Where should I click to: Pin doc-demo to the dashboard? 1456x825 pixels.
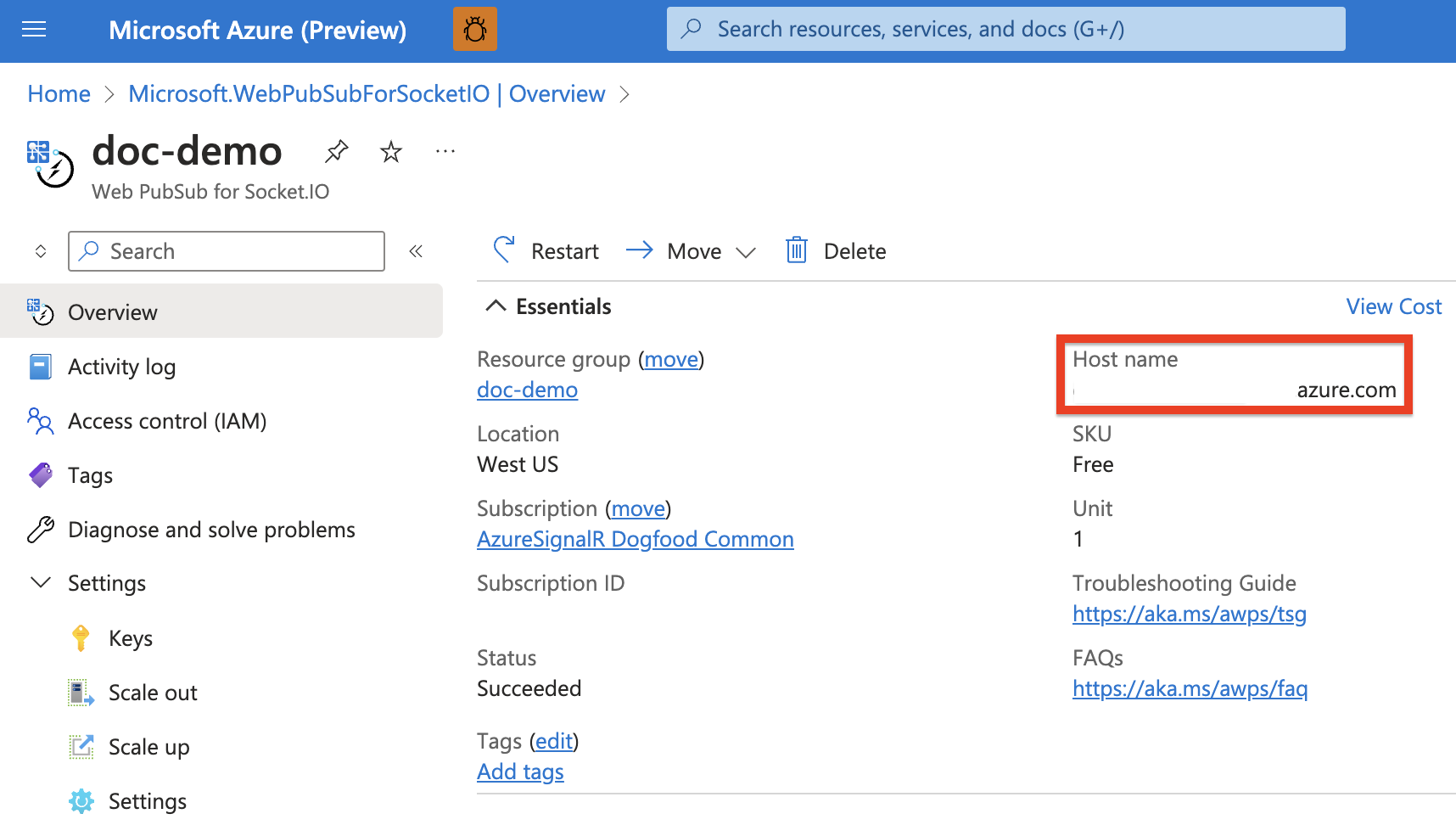pos(336,152)
